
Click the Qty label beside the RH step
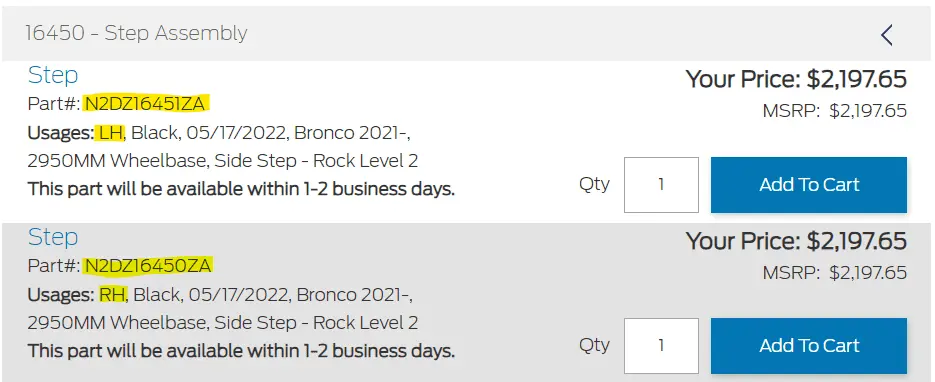click(595, 345)
